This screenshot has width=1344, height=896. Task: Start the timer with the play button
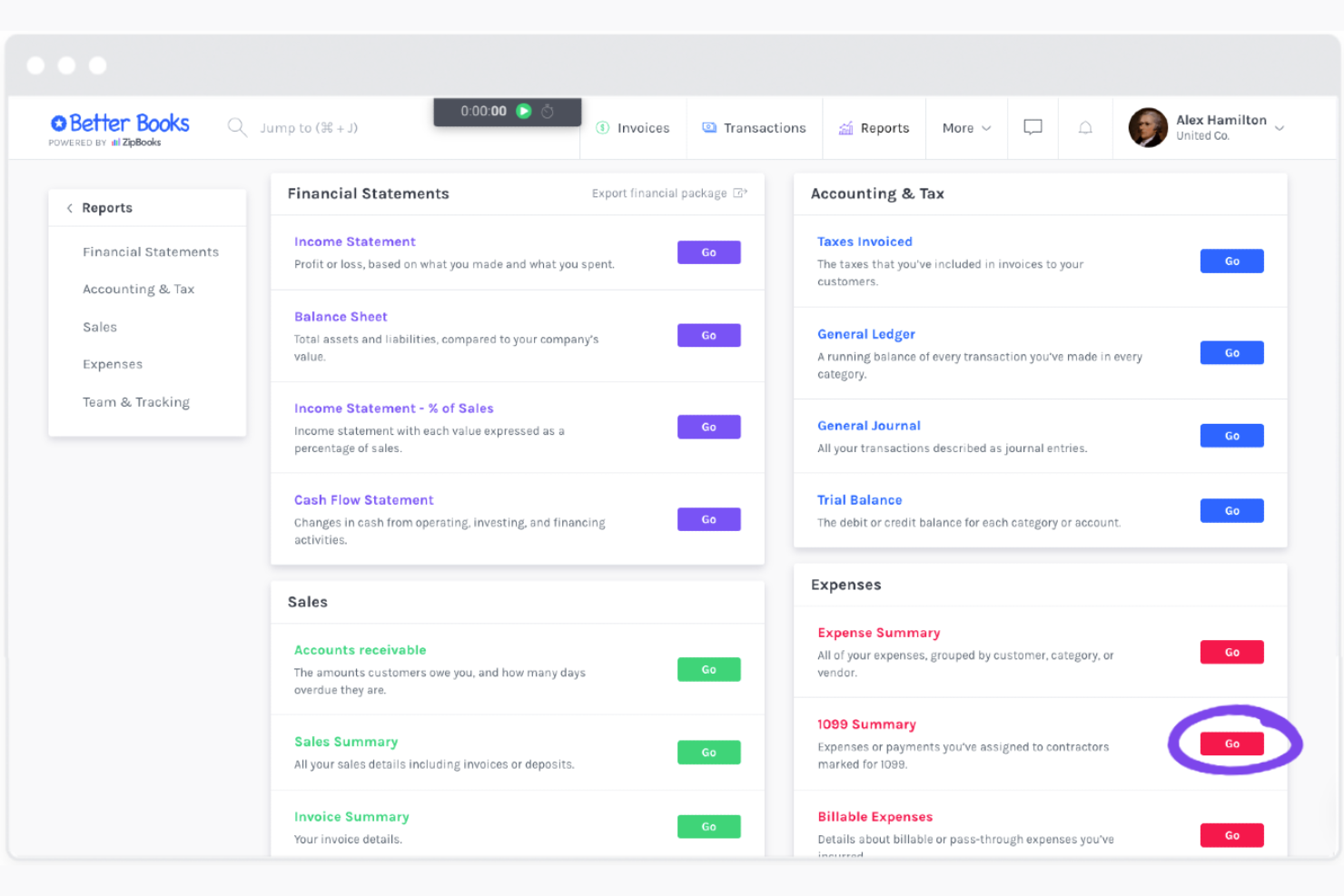[523, 111]
